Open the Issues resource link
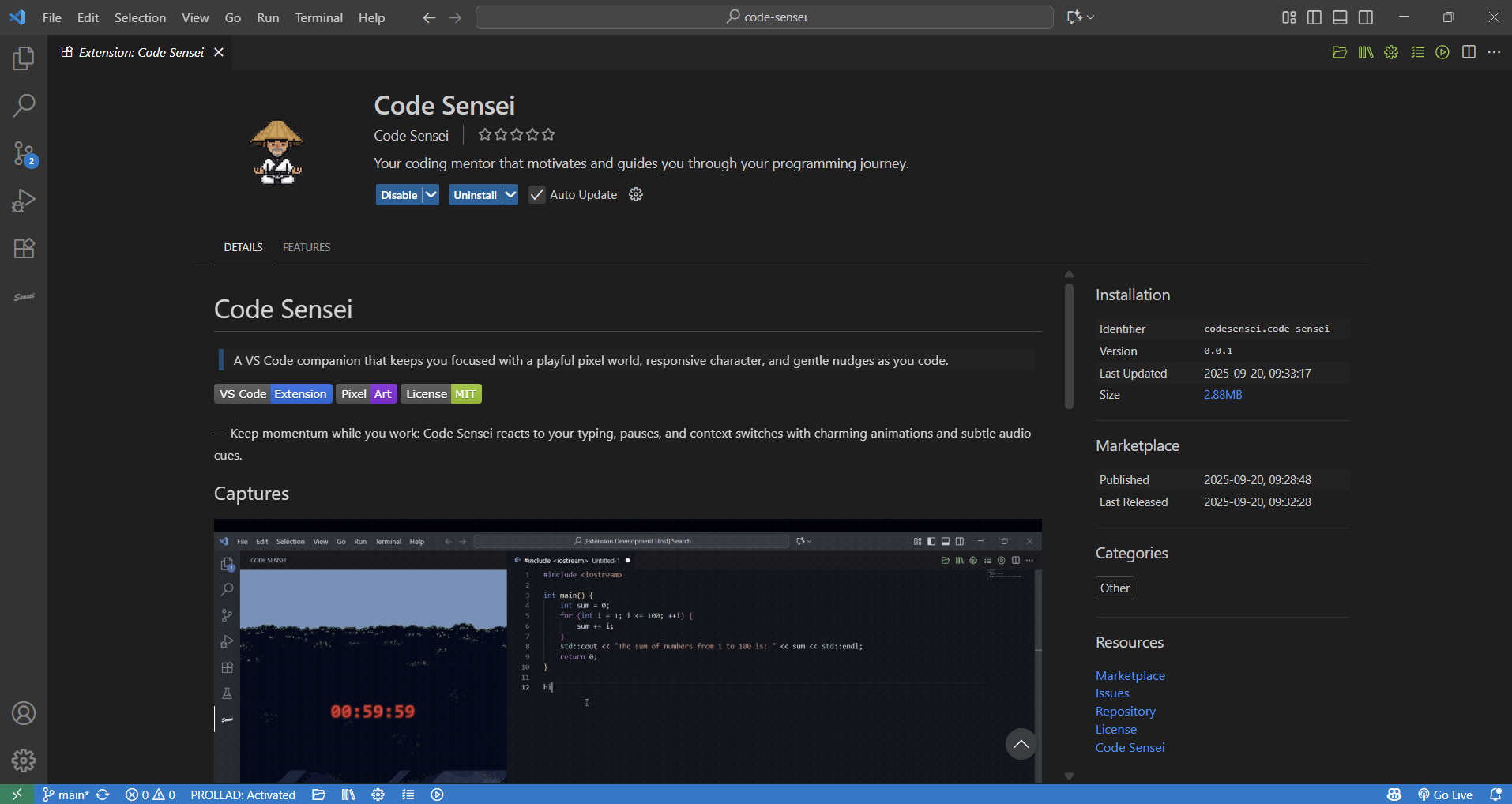Image resolution: width=1512 pixels, height=804 pixels. 1112,693
